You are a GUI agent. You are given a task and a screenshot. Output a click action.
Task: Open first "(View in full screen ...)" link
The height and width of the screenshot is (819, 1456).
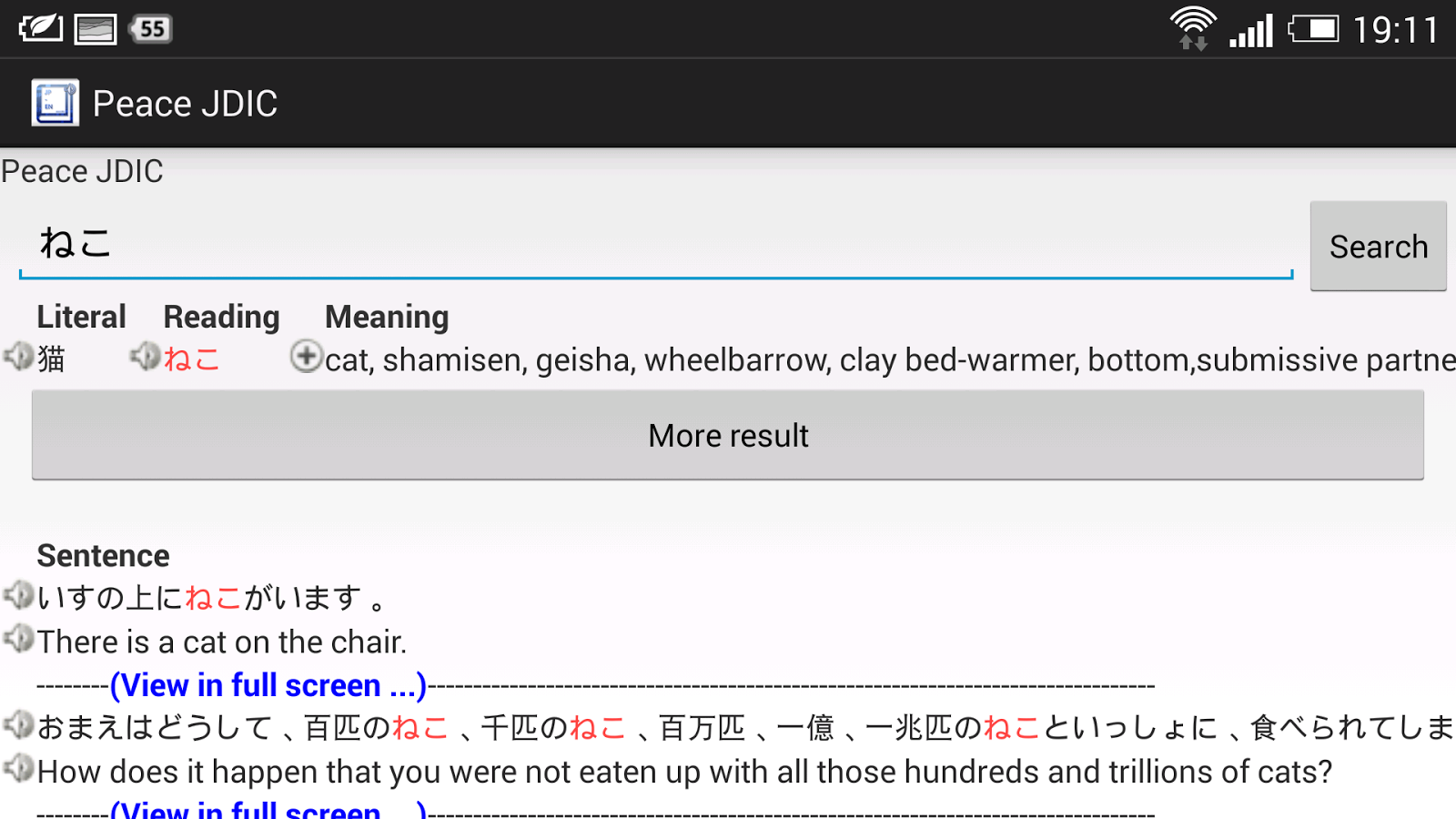[x=268, y=684]
